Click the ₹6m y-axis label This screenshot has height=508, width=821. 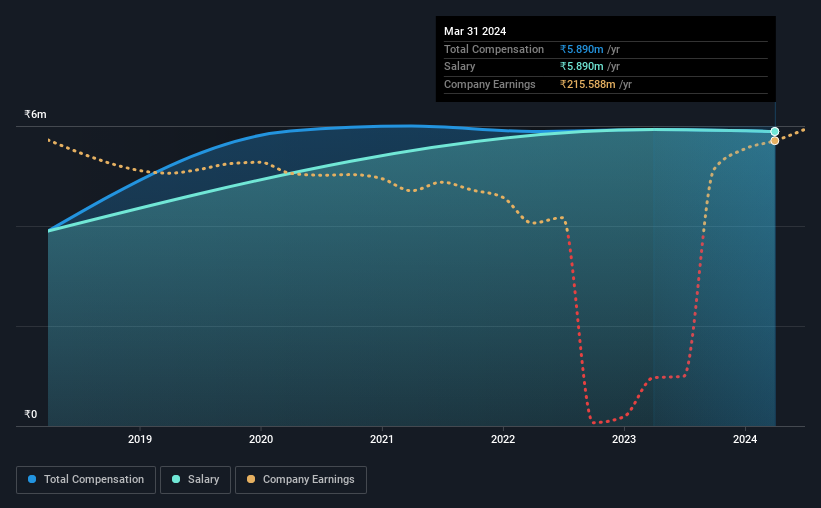[x=35, y=114]
